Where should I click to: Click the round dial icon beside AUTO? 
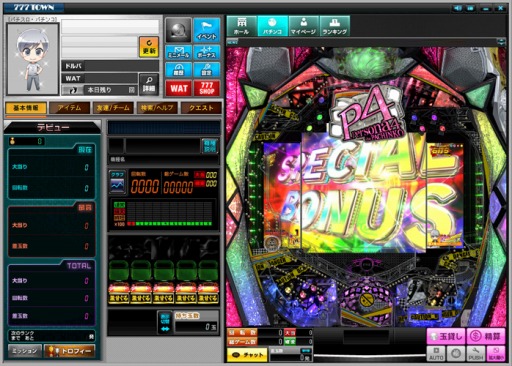456,354
